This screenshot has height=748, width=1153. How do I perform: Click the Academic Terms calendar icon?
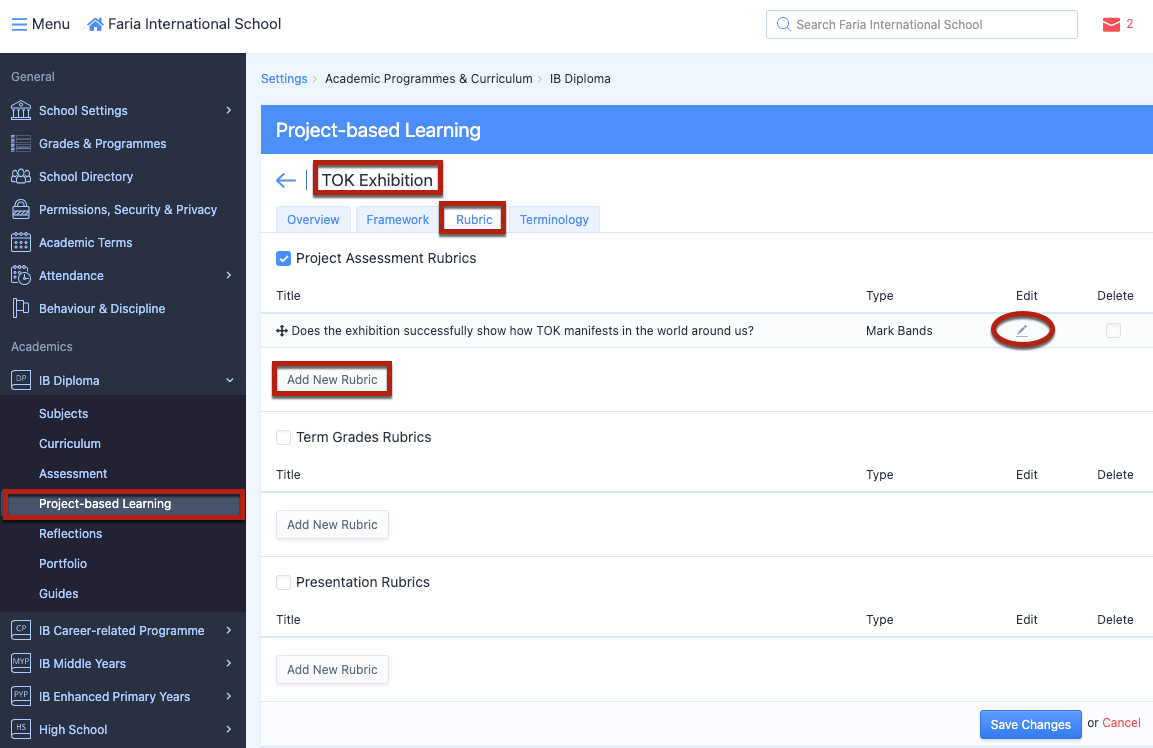[21, 242]
